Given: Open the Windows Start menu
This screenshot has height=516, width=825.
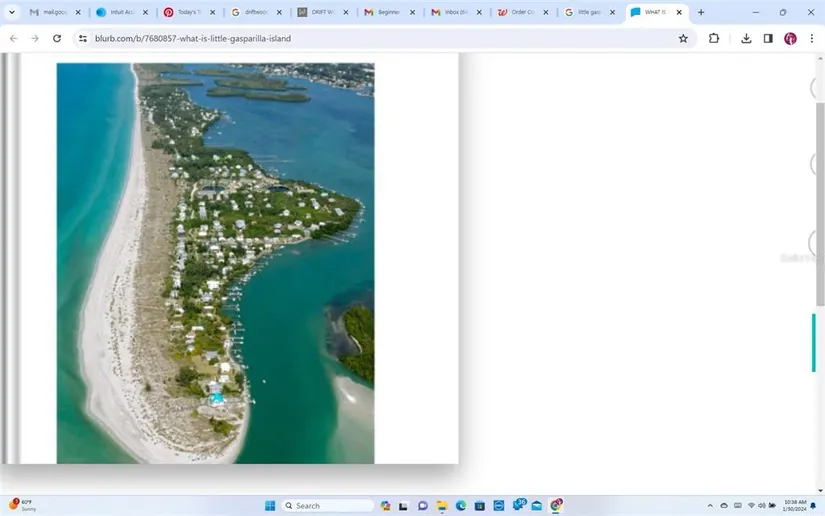Looking at the screenshot, I should click(267, 506).
